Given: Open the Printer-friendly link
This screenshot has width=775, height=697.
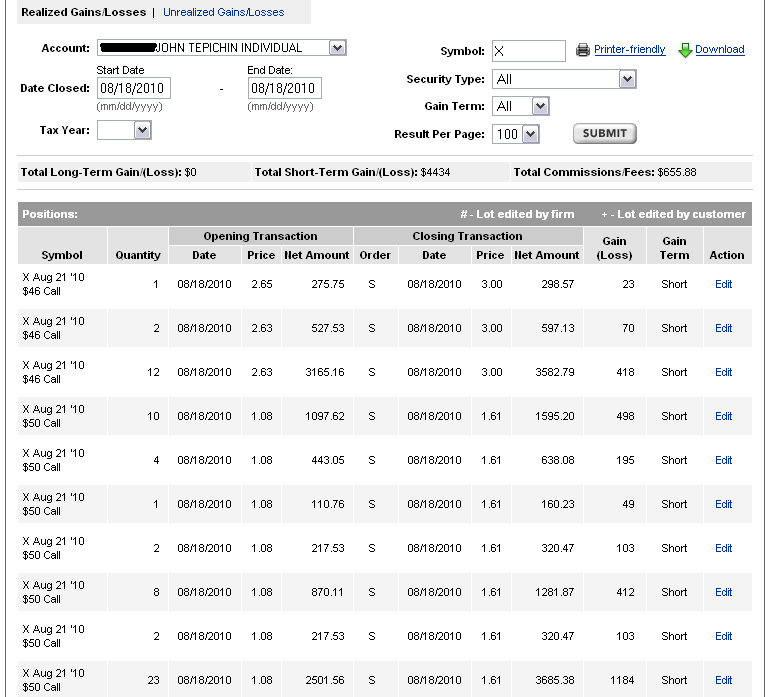Looking at the screenshot, I should 629,50.
